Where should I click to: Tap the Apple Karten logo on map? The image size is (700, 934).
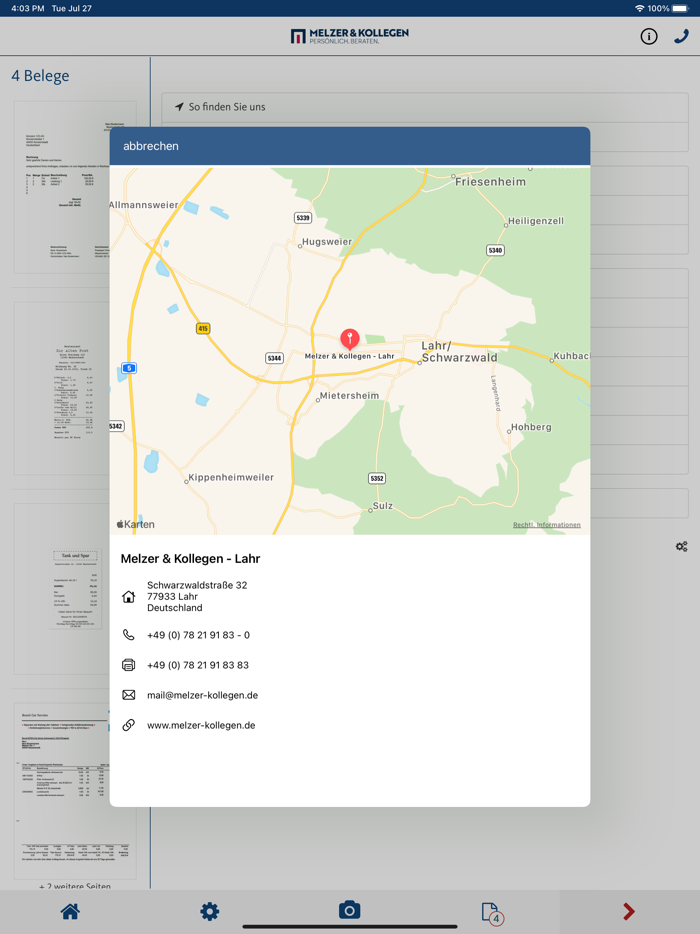pyautogui.click(x=136, y=524)
